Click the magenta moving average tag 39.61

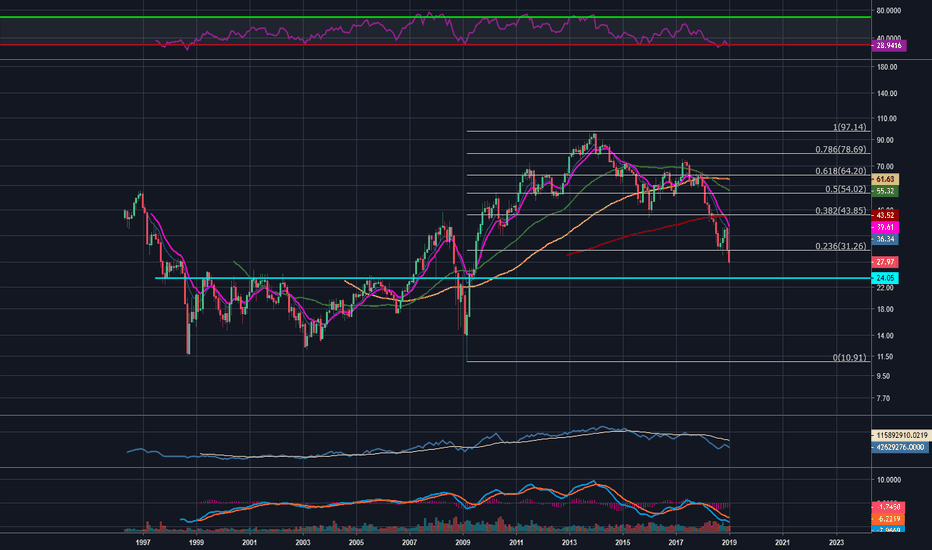[885, 227]
